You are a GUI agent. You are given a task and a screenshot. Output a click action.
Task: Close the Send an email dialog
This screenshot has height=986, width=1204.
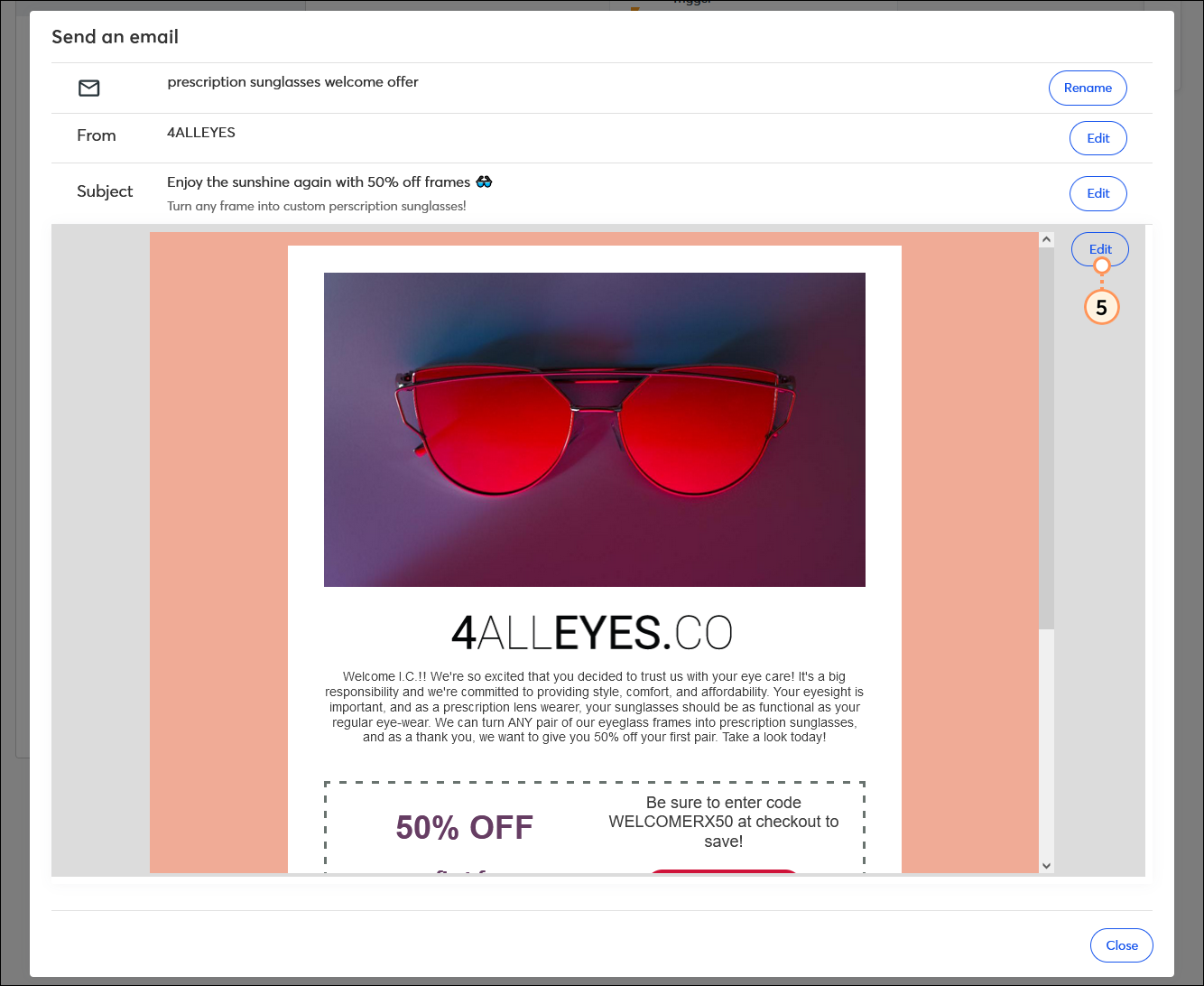tap(1122, 945)
